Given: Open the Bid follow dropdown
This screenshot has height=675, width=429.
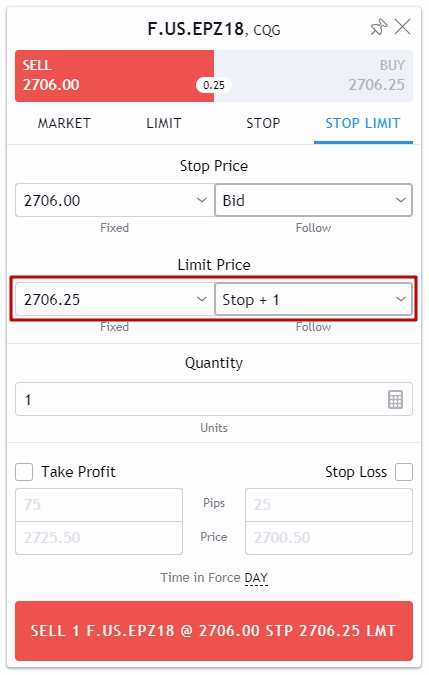Looking at the screenshot, I should (x=313, y=200).
